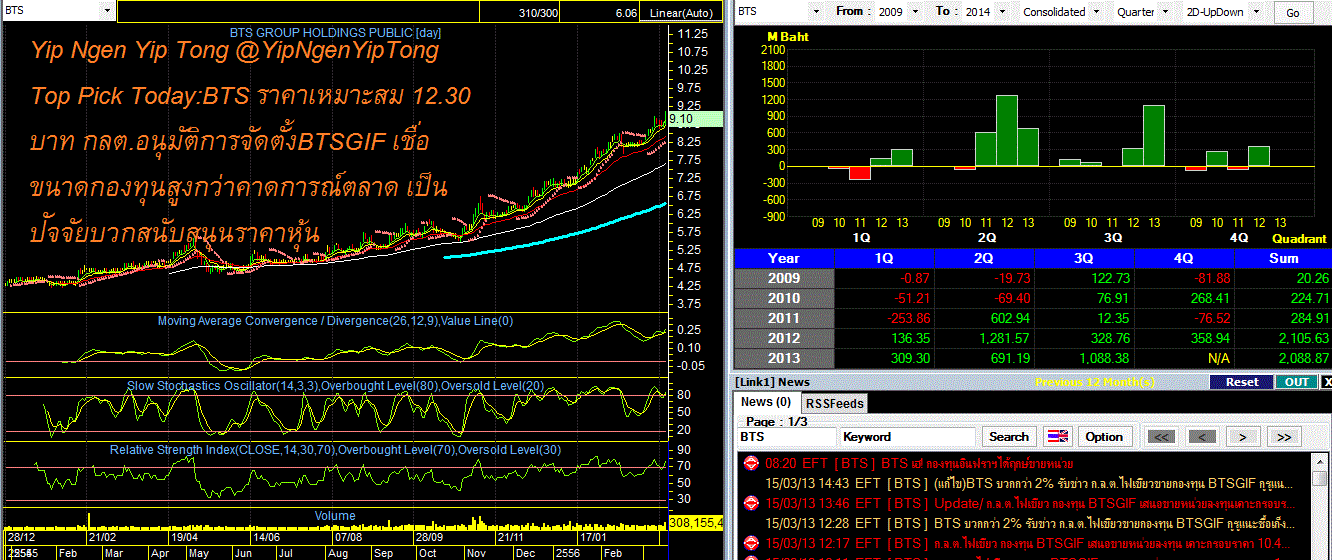Click the 13:46 Update news item icon
This screenshot has height=560, width=1332.
750,503
